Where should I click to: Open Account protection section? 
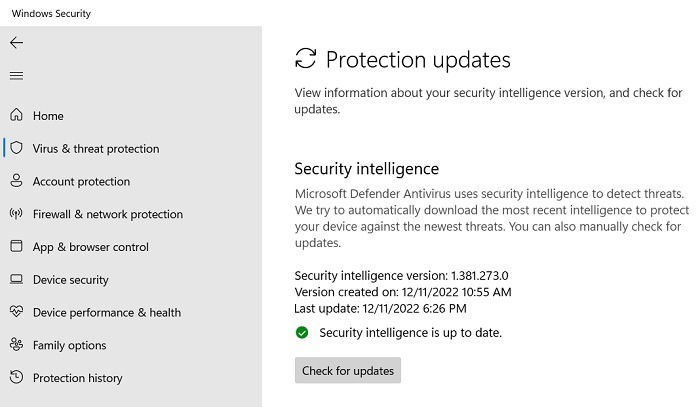pyautogui.click(x=81, y=182)
